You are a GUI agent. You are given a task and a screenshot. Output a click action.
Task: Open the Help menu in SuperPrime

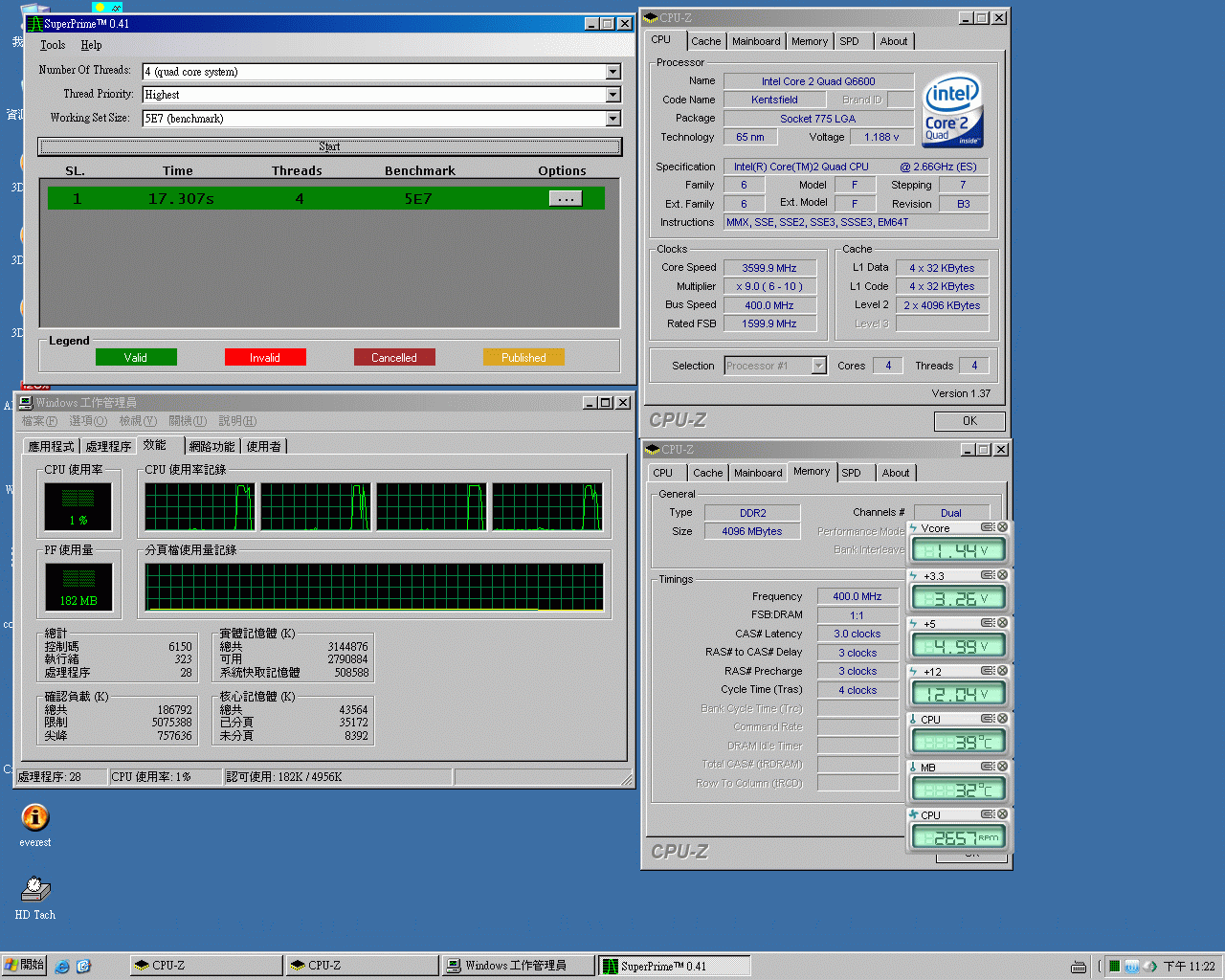pos(91,45)
